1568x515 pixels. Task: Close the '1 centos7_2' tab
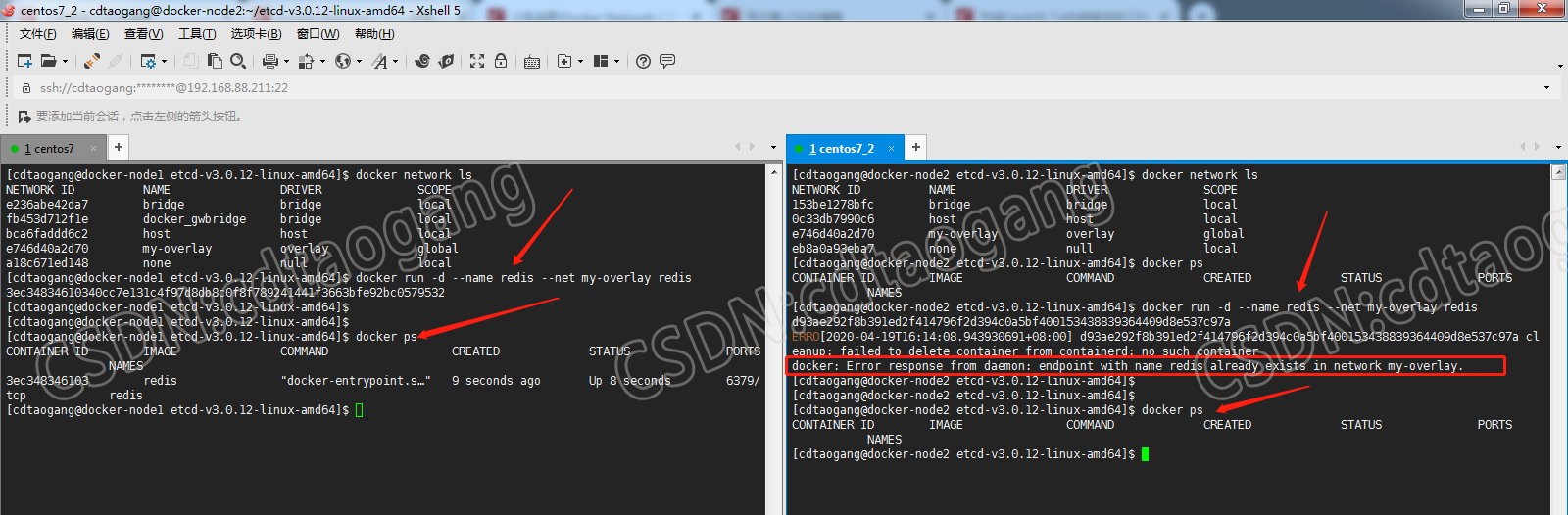pos(892,149)
